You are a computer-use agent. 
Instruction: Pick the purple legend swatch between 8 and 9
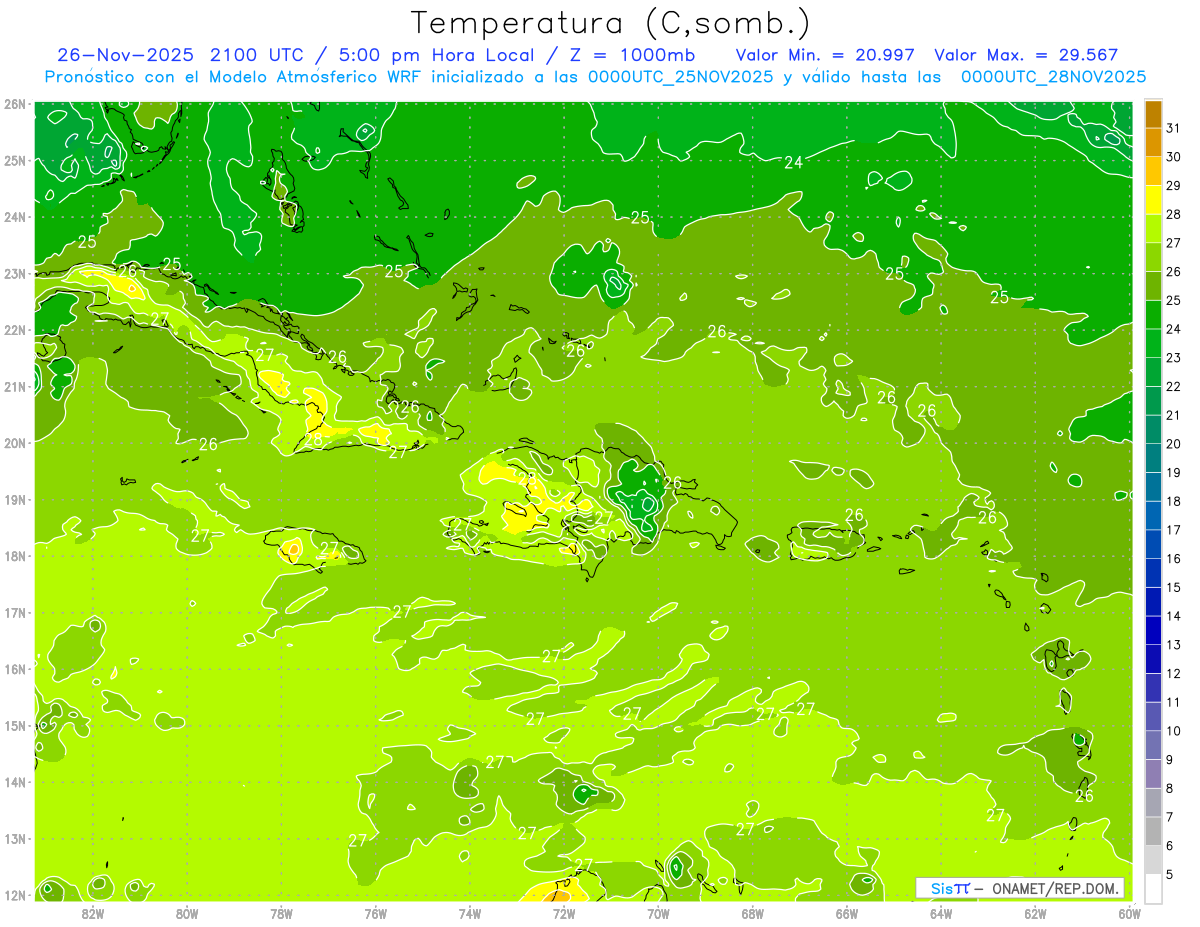1153,774
